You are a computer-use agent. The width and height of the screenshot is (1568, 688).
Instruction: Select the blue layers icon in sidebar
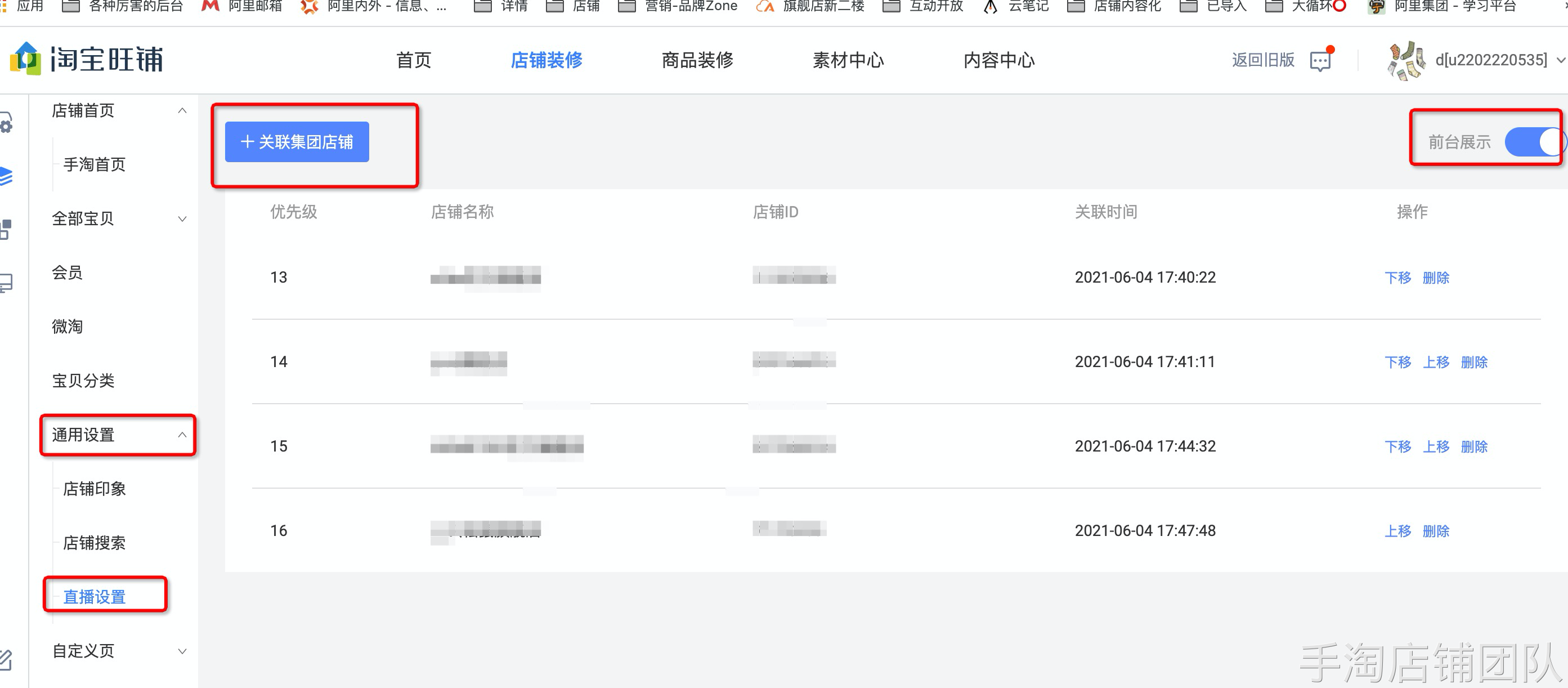click(x=6, y=176)
